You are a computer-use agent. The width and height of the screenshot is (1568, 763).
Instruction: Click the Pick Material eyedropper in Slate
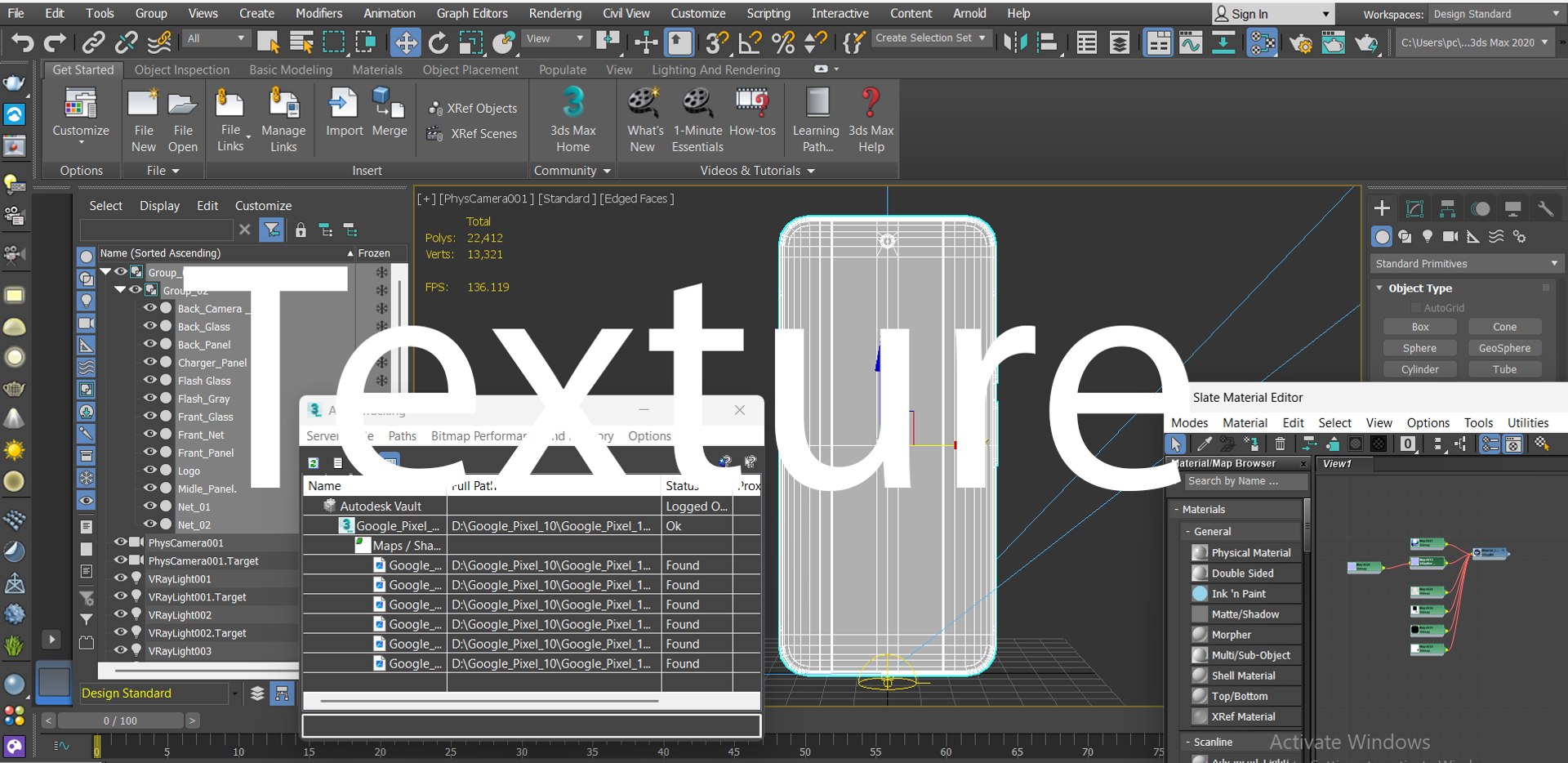coord(1204,444)
